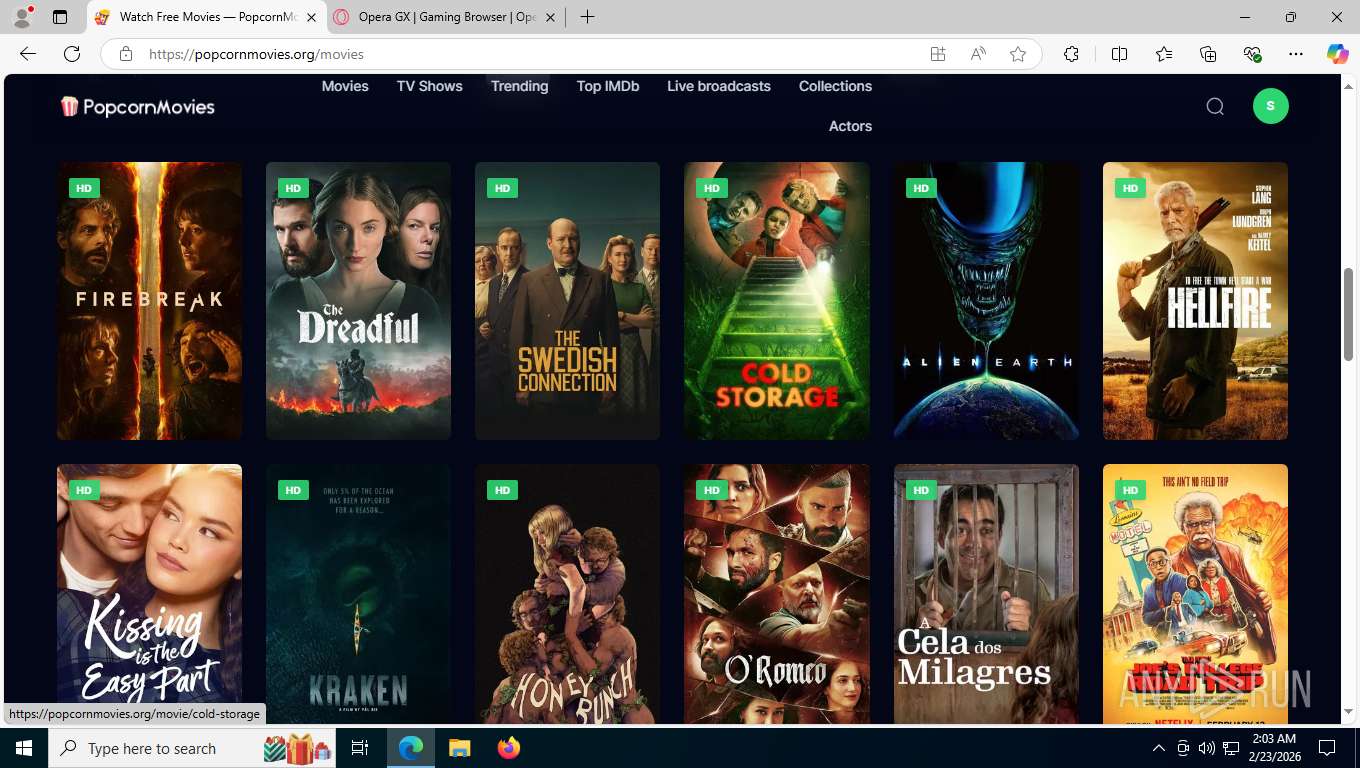Close the Opera GX tab
Viewport: 1360px width, 768px height.
(550, 17)
